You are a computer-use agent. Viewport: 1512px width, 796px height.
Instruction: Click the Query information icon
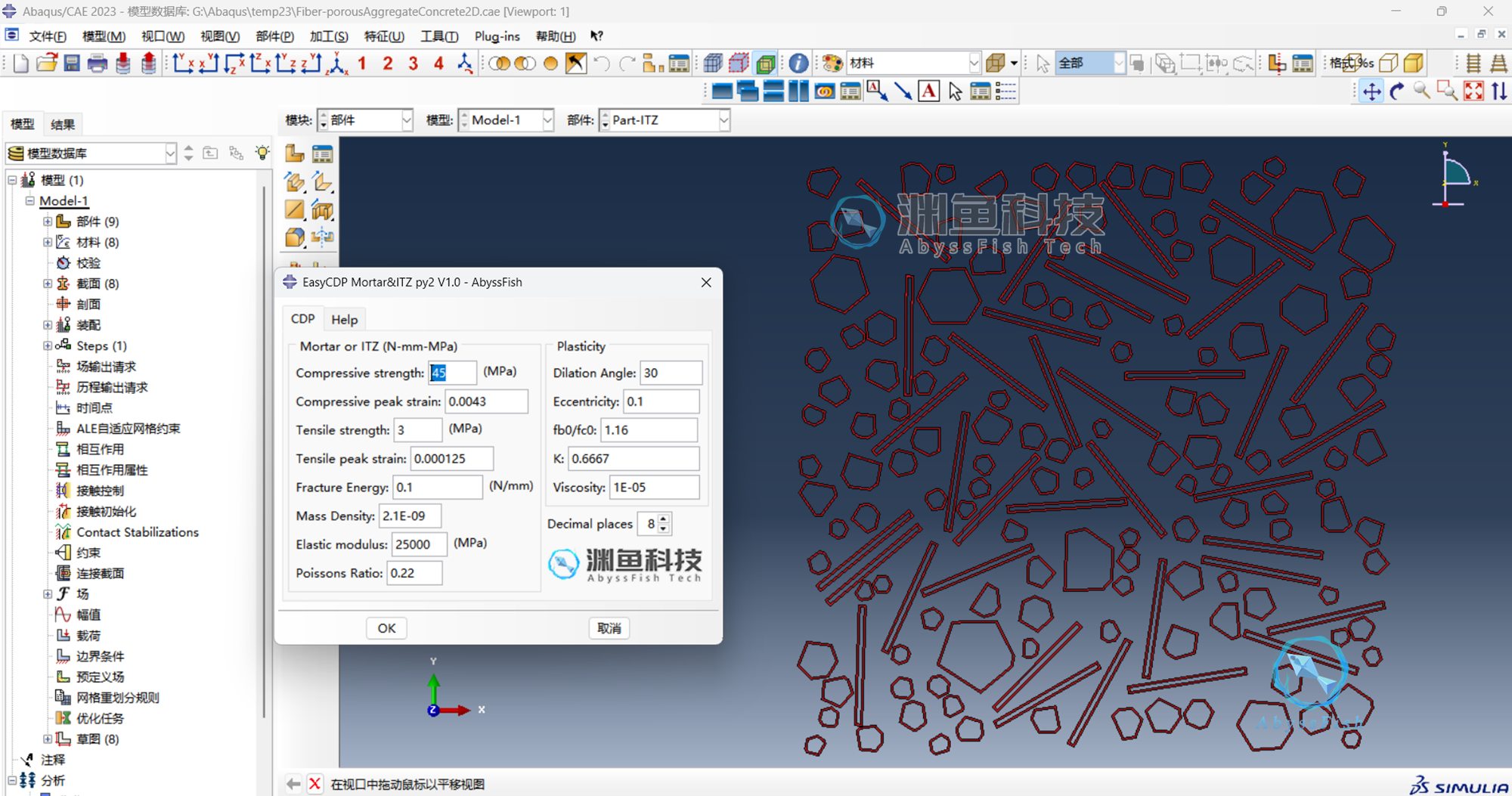pyautogui.click(x=798, y=63)
